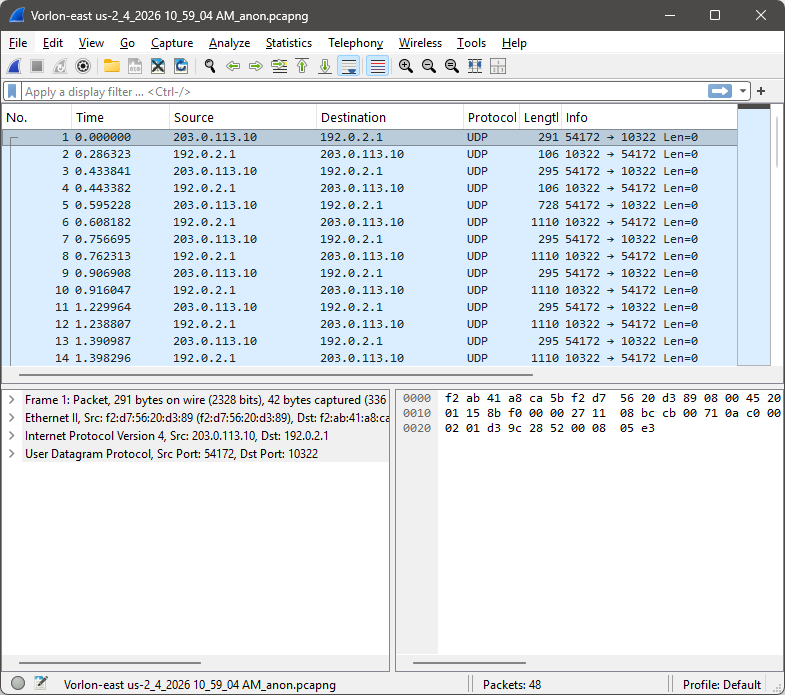The image size is (785, 695).
Task: Toggle auto-scroll during live capture
Action: coord(348,66)
